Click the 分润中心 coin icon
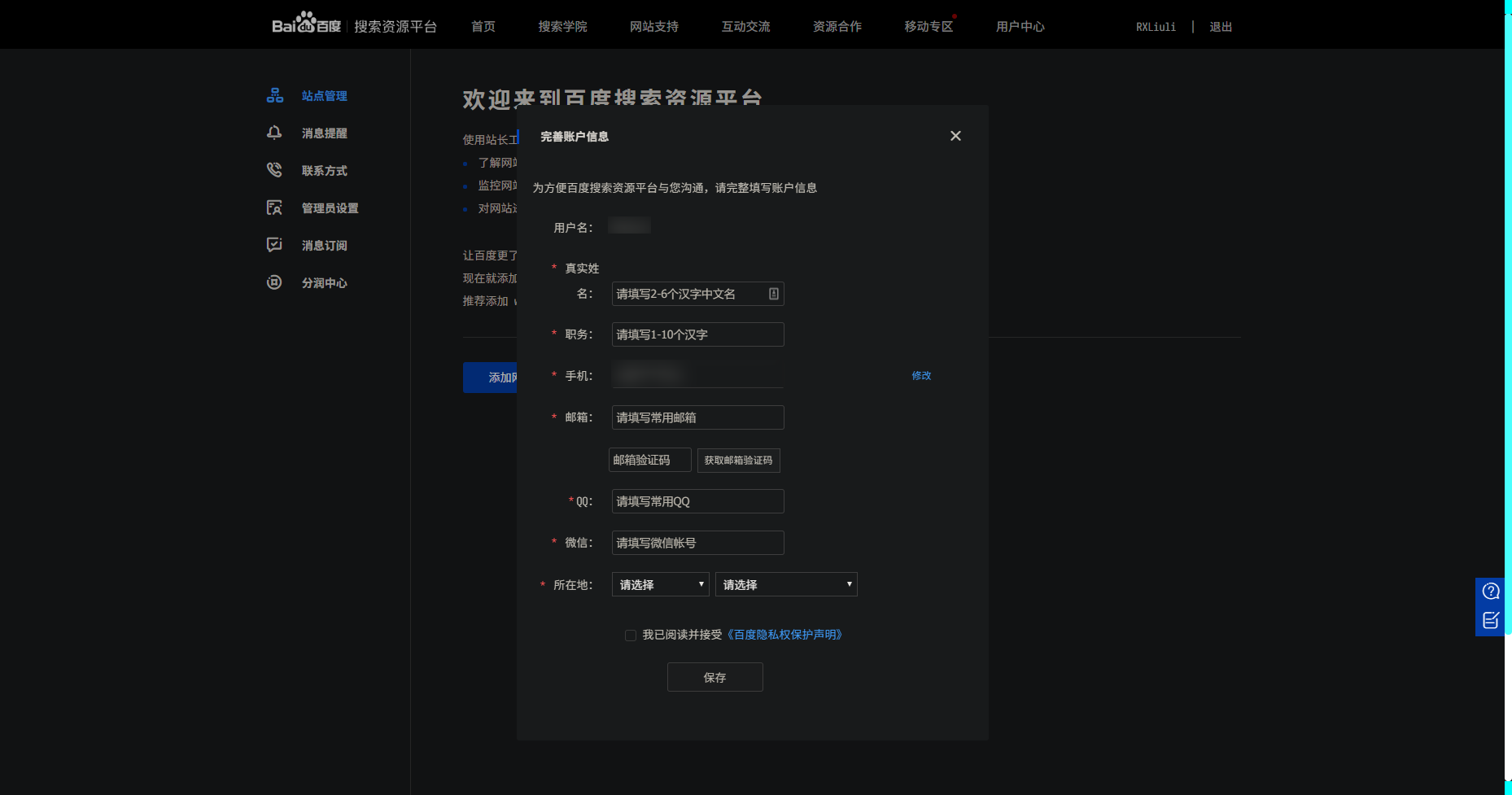The width and height of the screenshot is (1512, 795). (275, 282)
